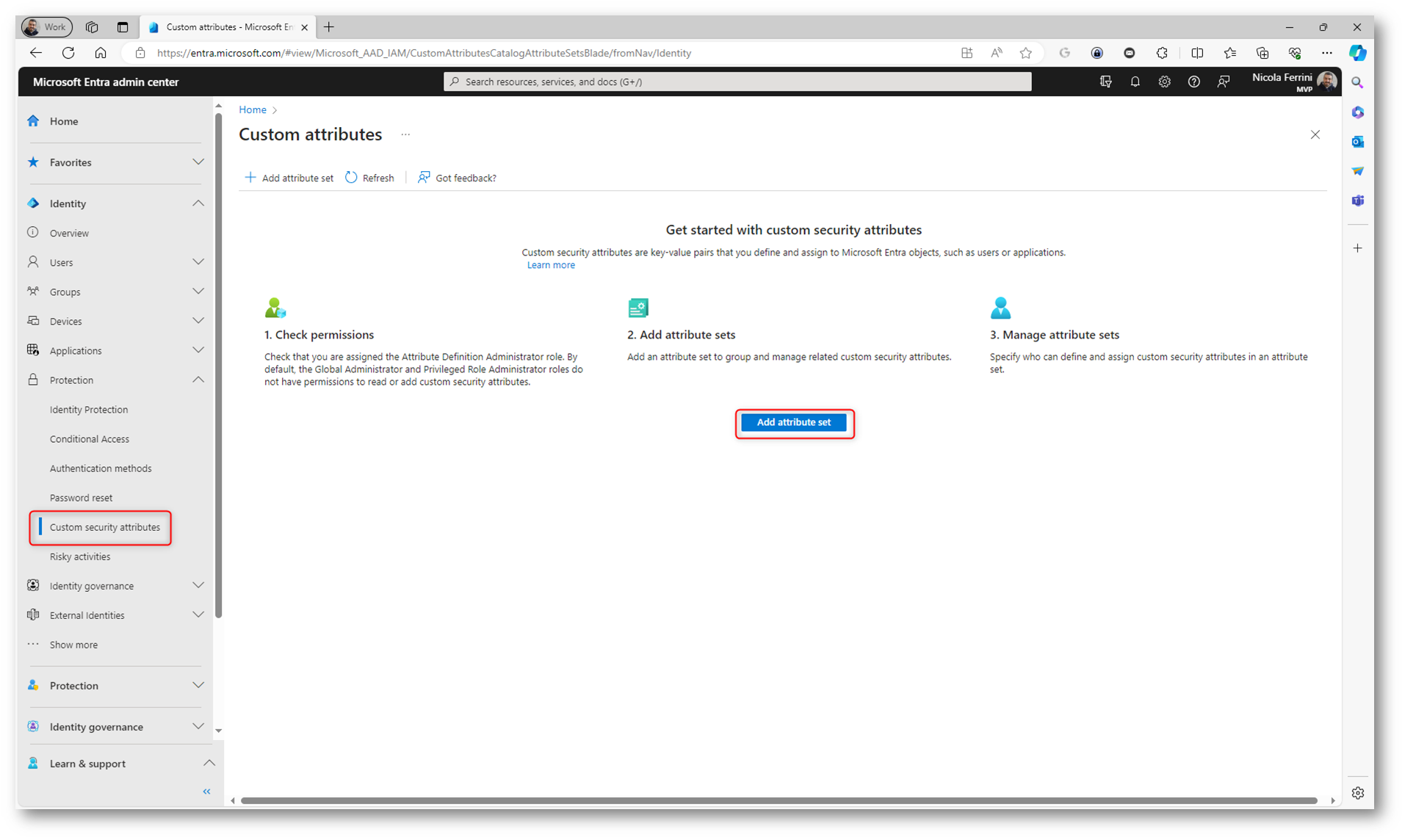Expand Identity governance under Identity

(198, 585)
